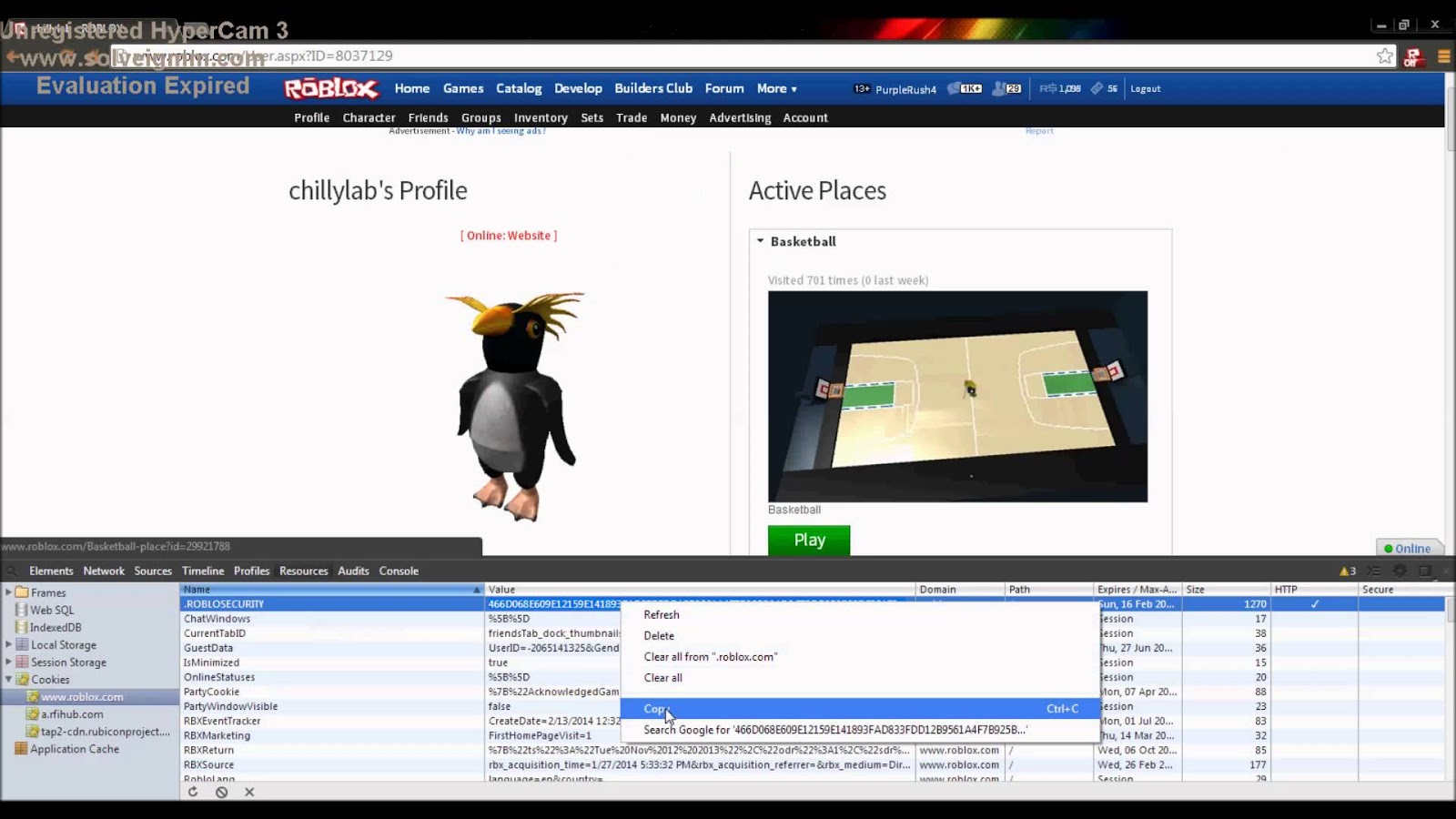Collapse the Basketball place section
Image resolution: width=1456 pixels, height=819 pixels.
[x=761, y=241]
